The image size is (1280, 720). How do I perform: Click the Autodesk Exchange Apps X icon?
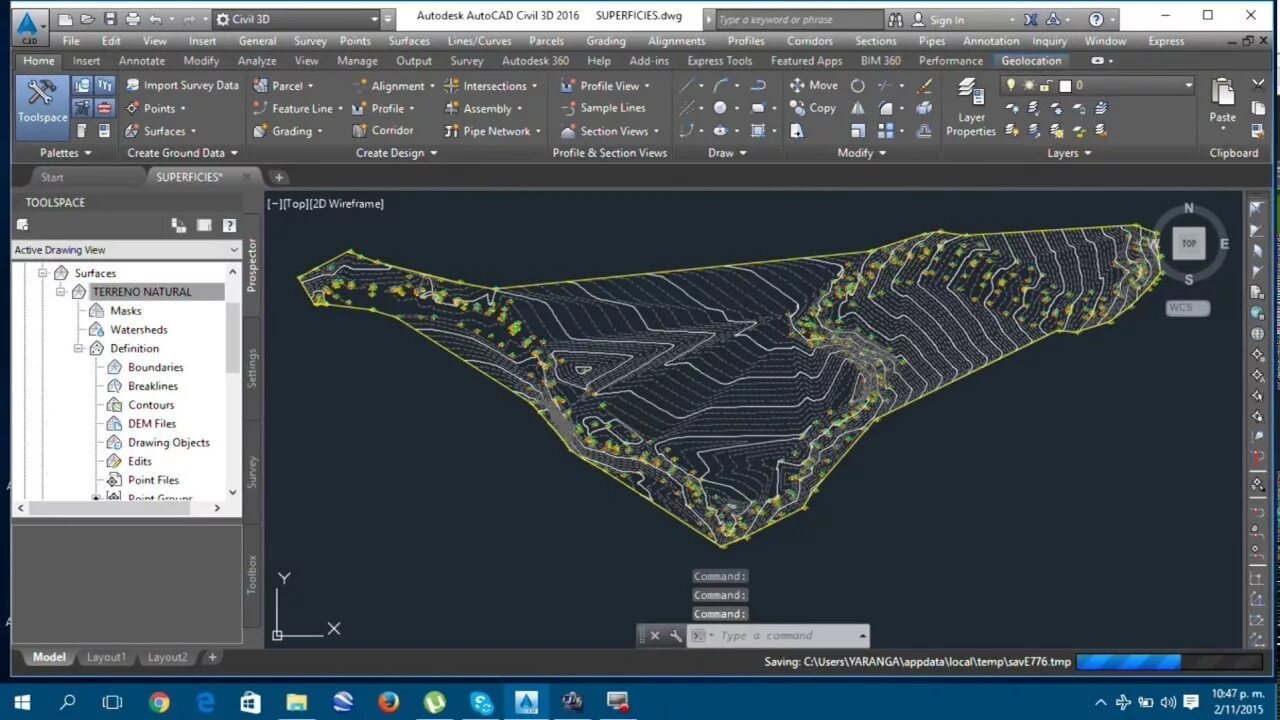click(x=1031, y=19)
